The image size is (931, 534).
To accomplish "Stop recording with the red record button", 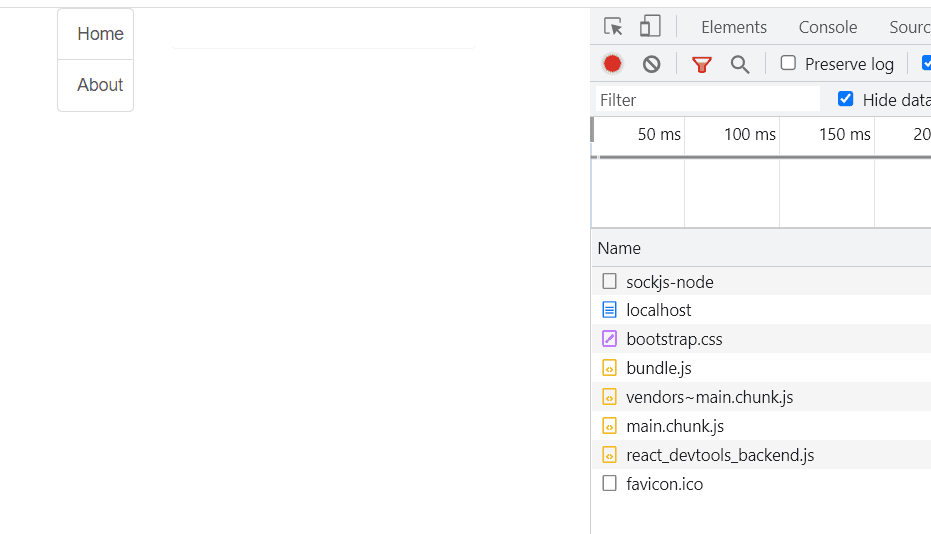I will (612, 64).
